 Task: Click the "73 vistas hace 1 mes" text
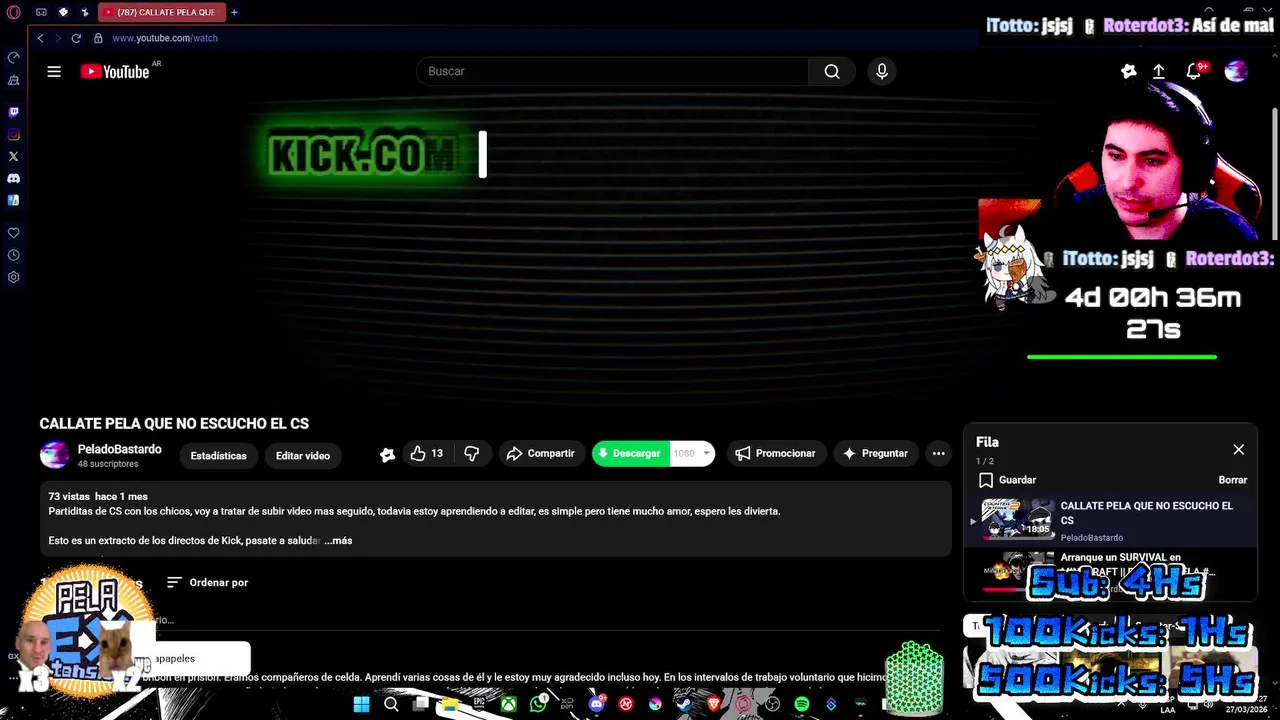tap(98, 497)
